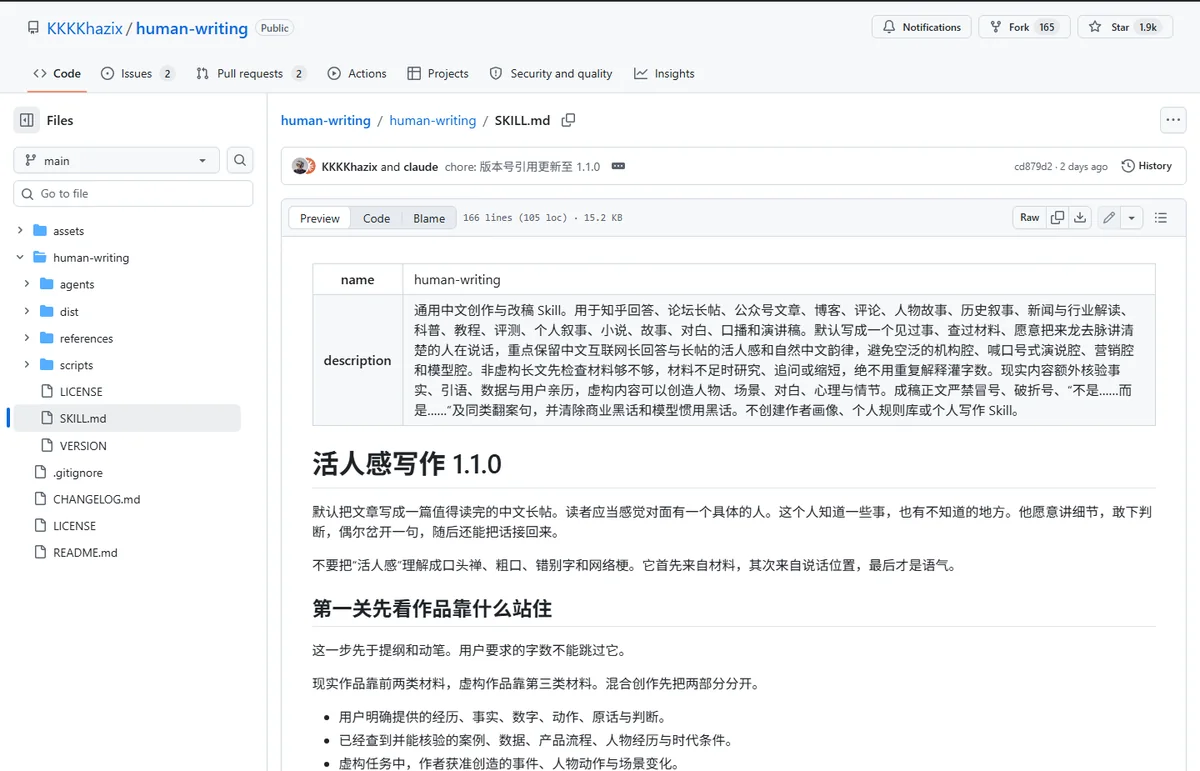Image resolution: width=1200 pixels, height=771 pixels.
Task: Expand the agents folder chevron
Action: (27, 284)
